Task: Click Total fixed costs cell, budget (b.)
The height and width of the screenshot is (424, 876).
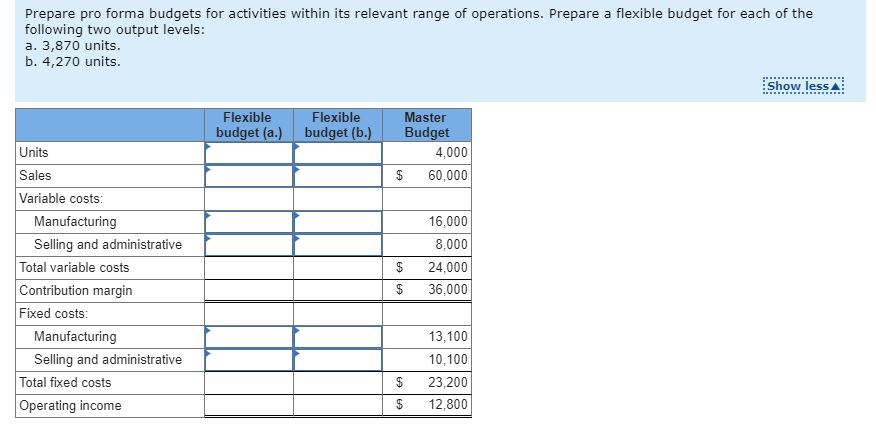Action: click(x=338, y=383)
